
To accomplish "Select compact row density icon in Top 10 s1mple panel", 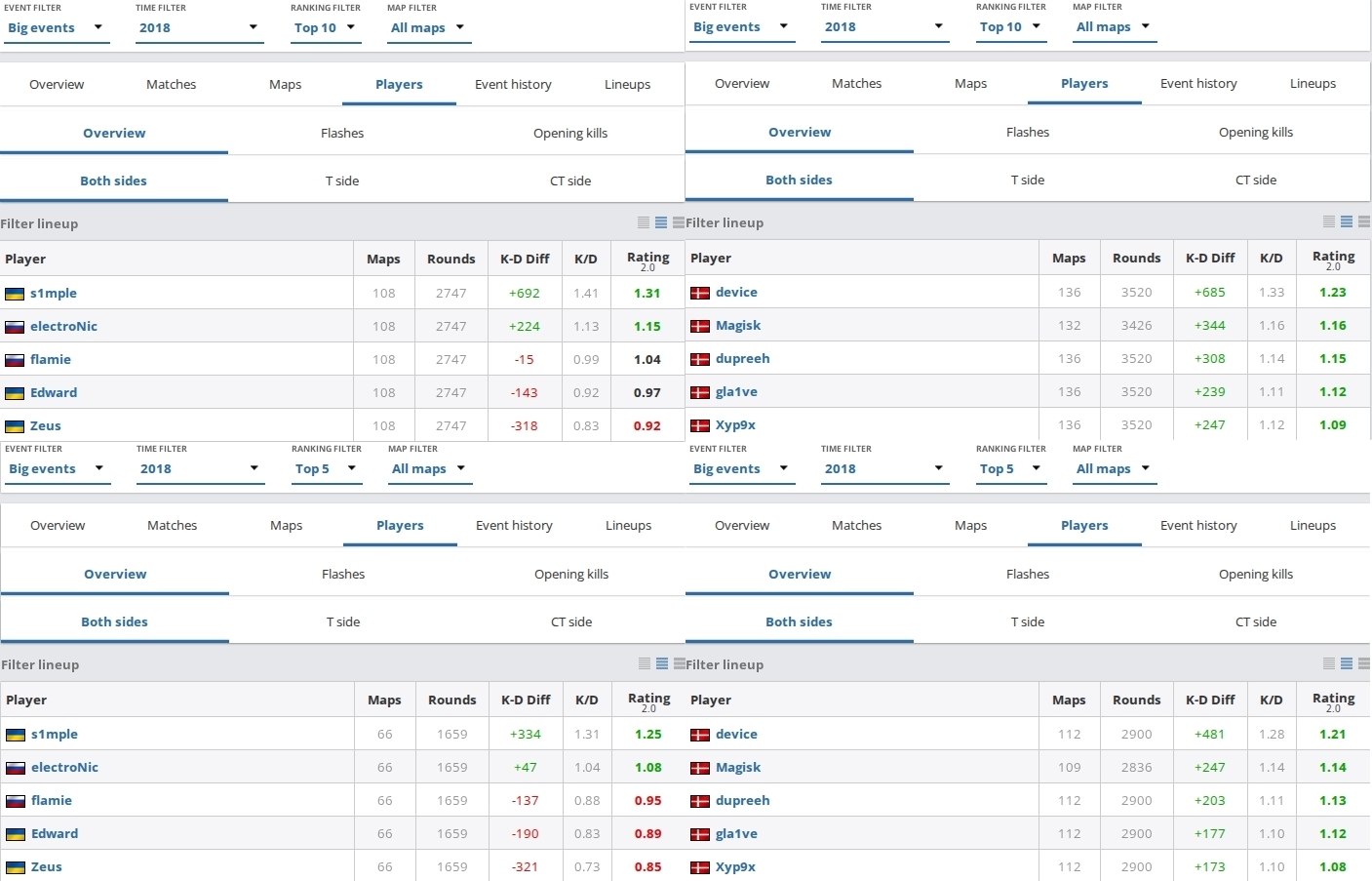I will click(644, 222).
